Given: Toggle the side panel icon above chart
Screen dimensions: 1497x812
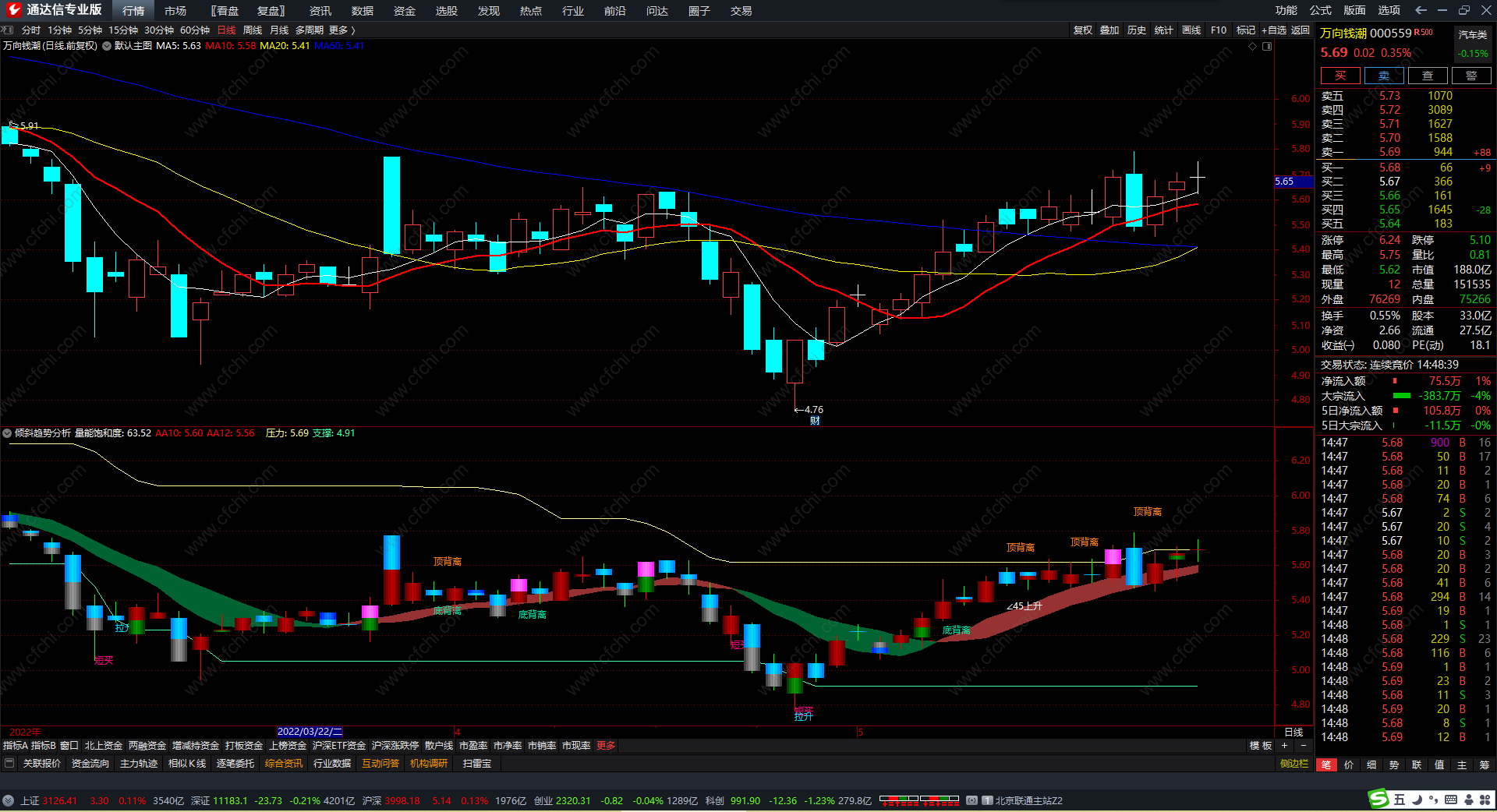Looking at the screenshot, I should 1267,46.
